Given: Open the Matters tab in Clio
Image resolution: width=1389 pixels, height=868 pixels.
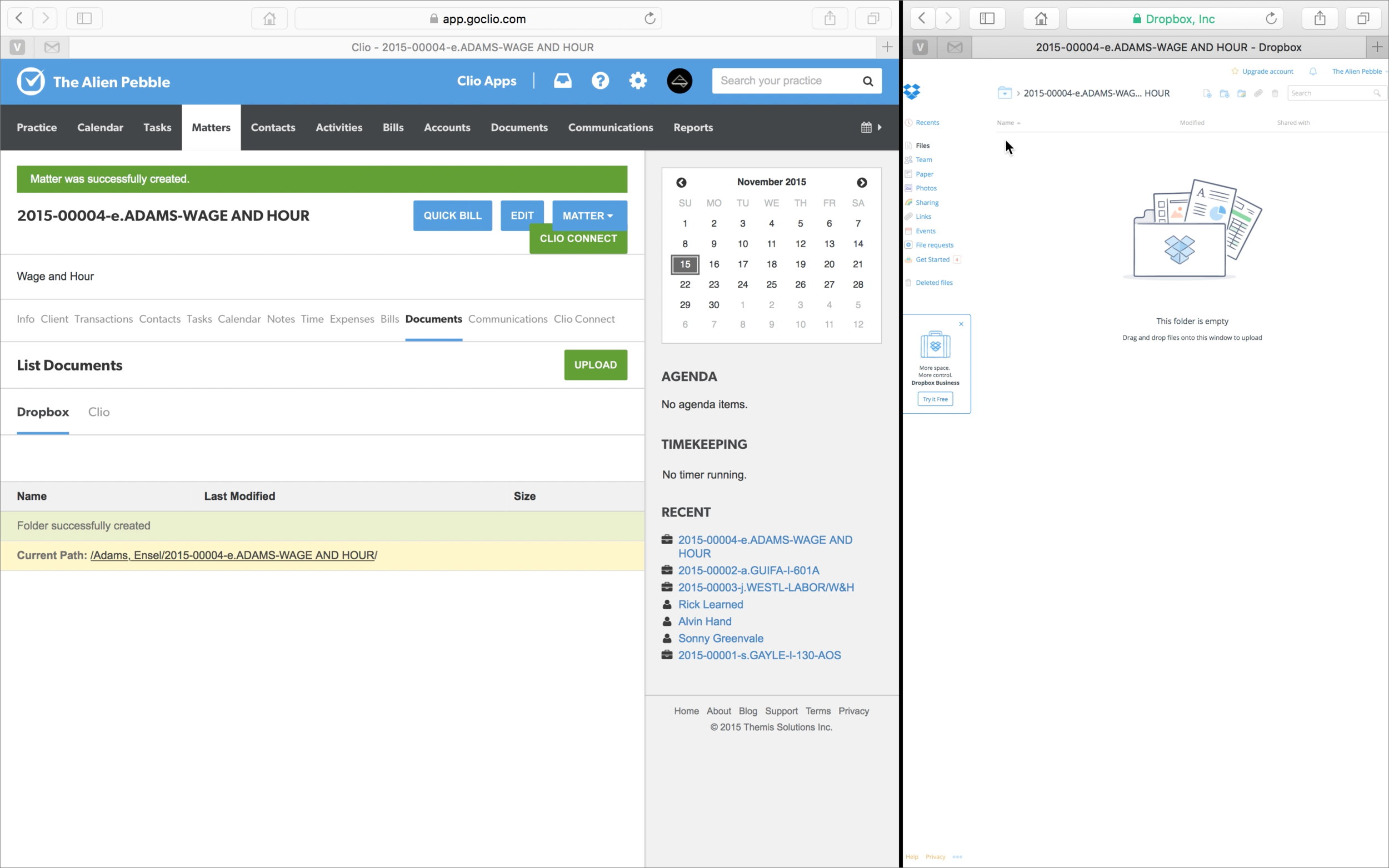Looking at the screenshot, I should coord(211,127).
